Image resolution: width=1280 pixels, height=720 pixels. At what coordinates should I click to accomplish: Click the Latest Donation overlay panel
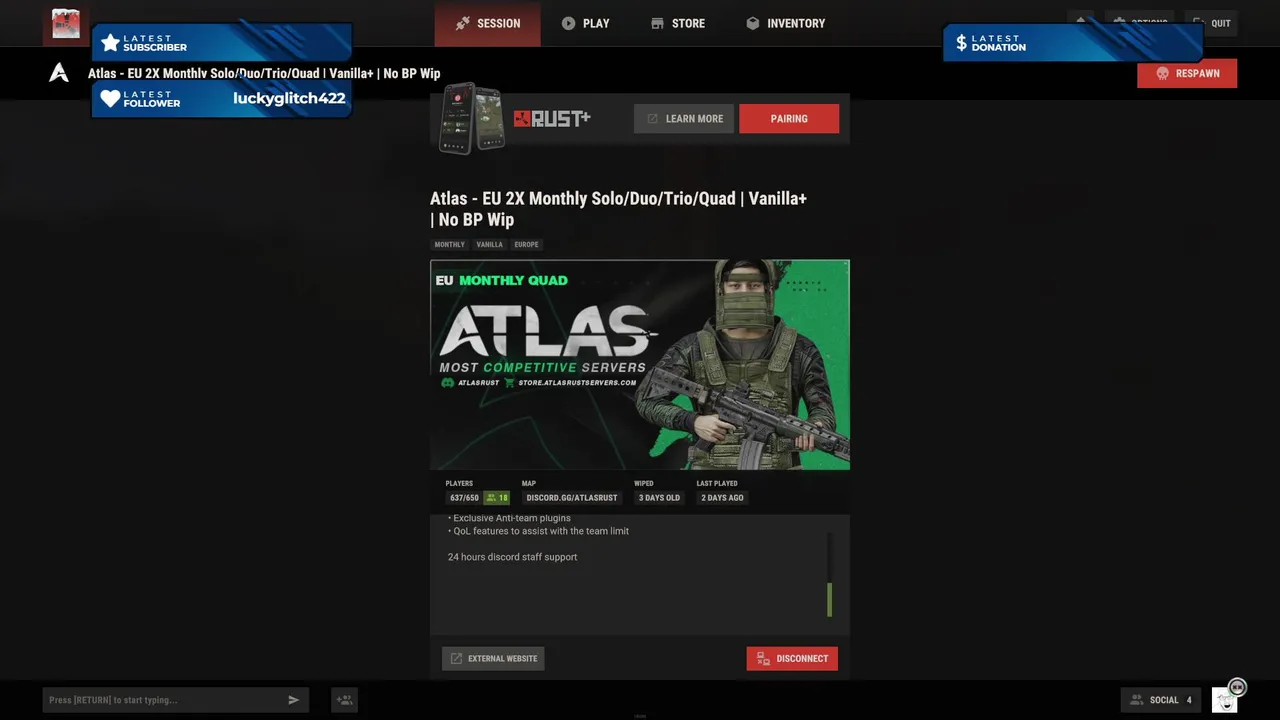(1072, 43)
